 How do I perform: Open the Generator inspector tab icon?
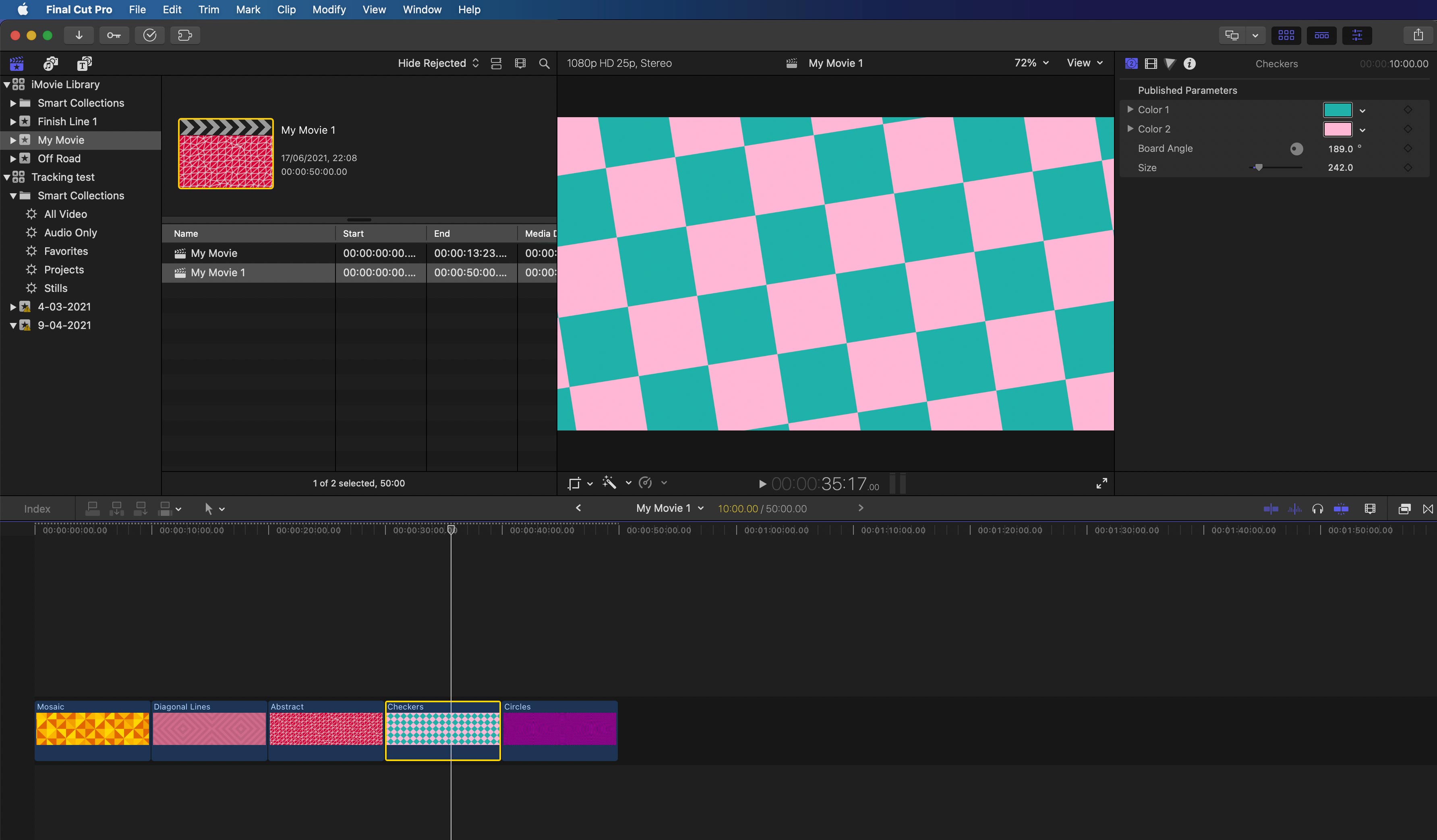[x=1131, y=63]
